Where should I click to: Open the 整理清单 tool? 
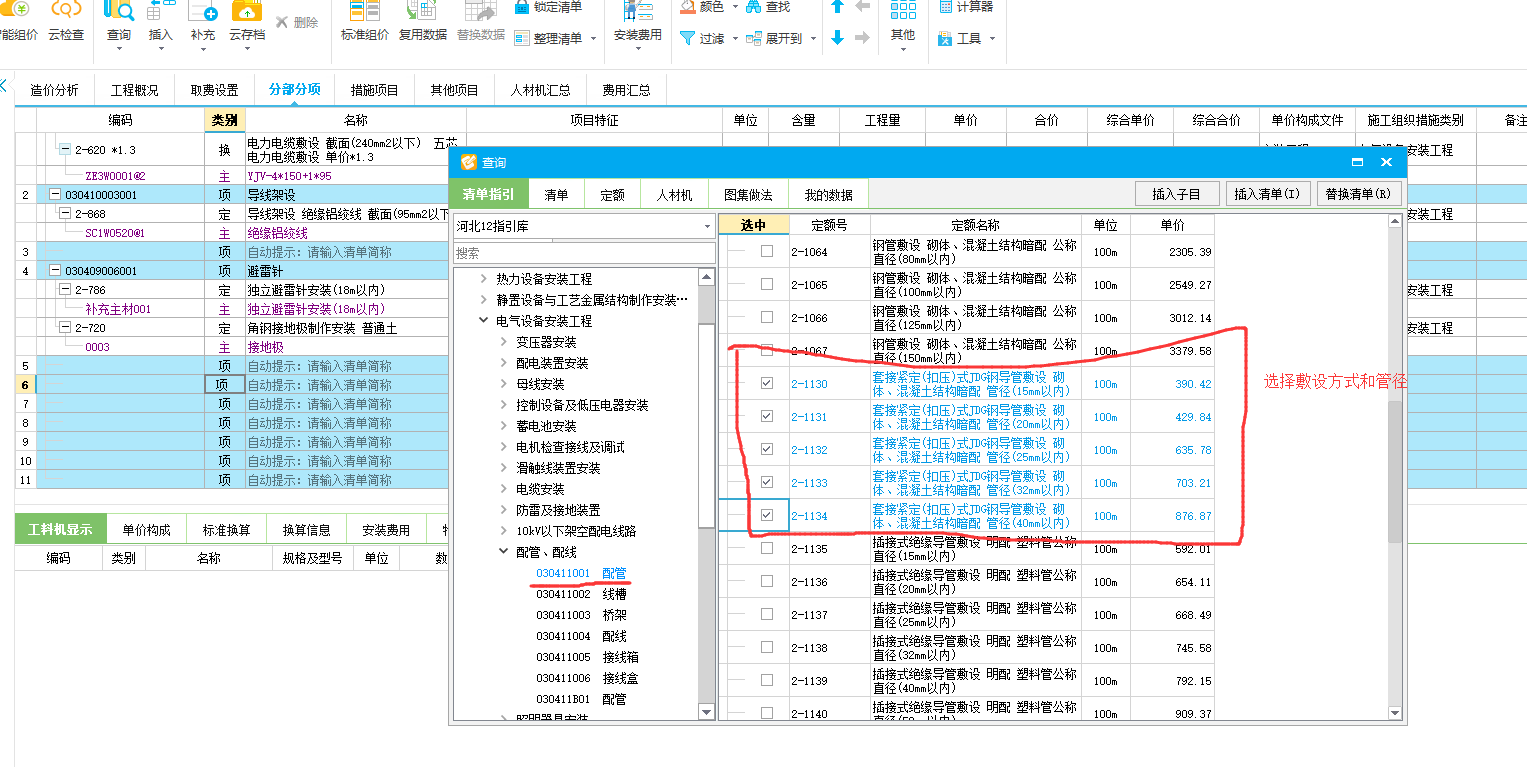[549, 38]
